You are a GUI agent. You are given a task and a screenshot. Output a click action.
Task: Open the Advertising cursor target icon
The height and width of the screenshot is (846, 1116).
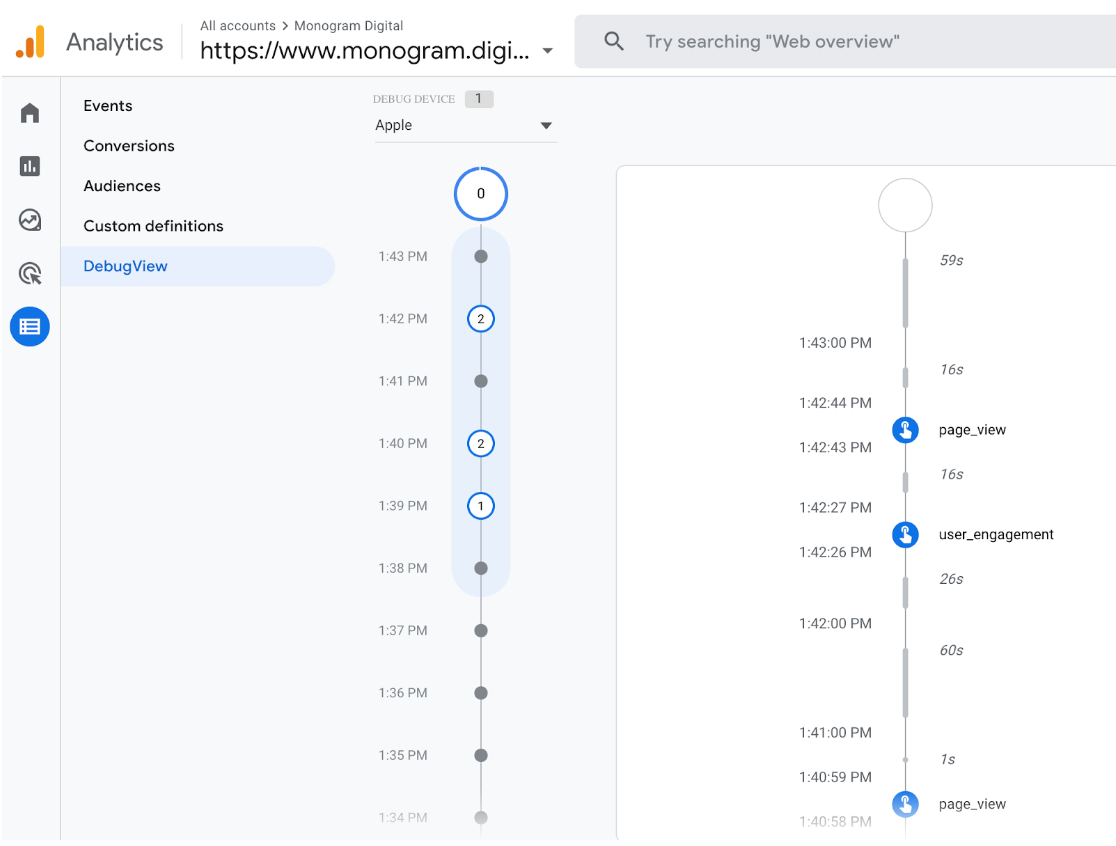(30, 273)
